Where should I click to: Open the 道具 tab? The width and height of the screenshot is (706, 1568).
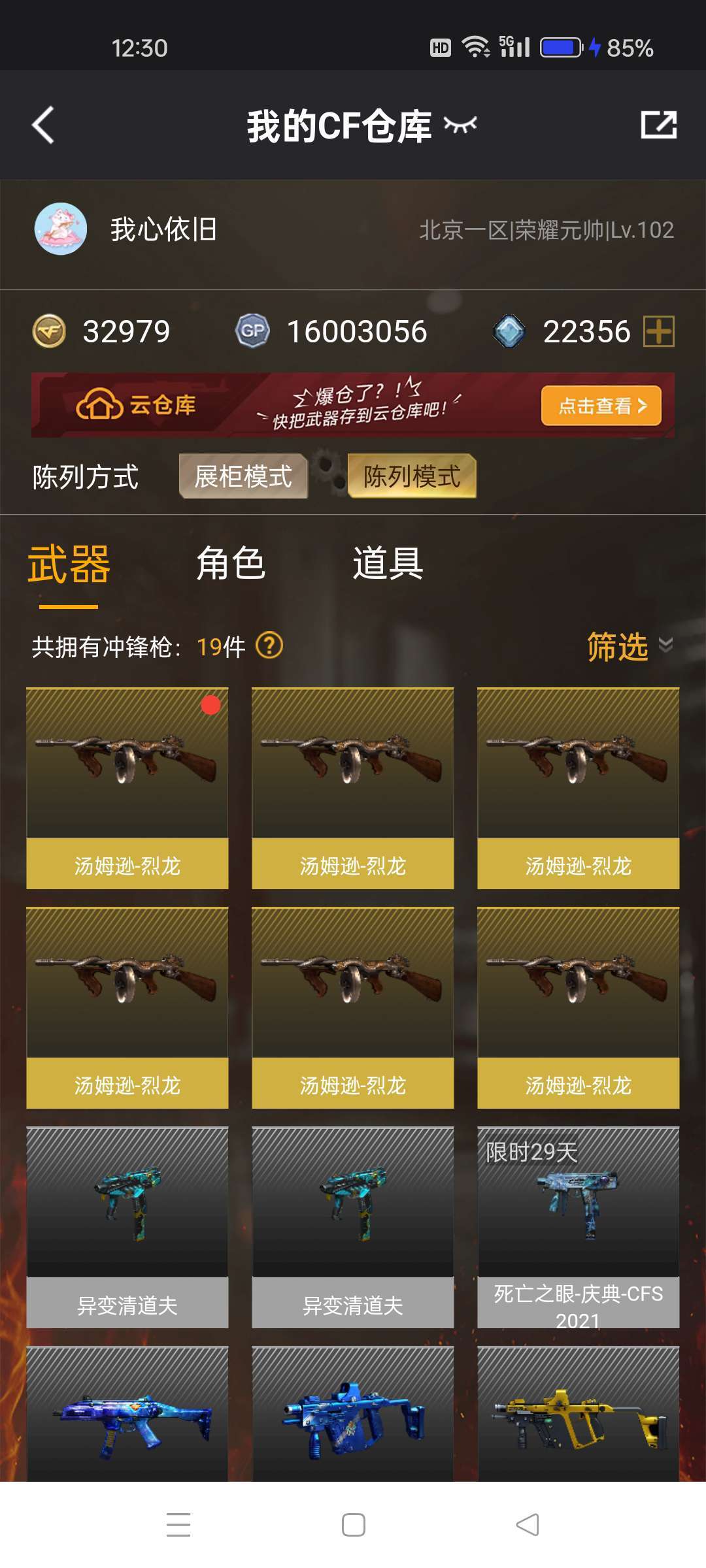pyautogui.click(x=388, y=563)
